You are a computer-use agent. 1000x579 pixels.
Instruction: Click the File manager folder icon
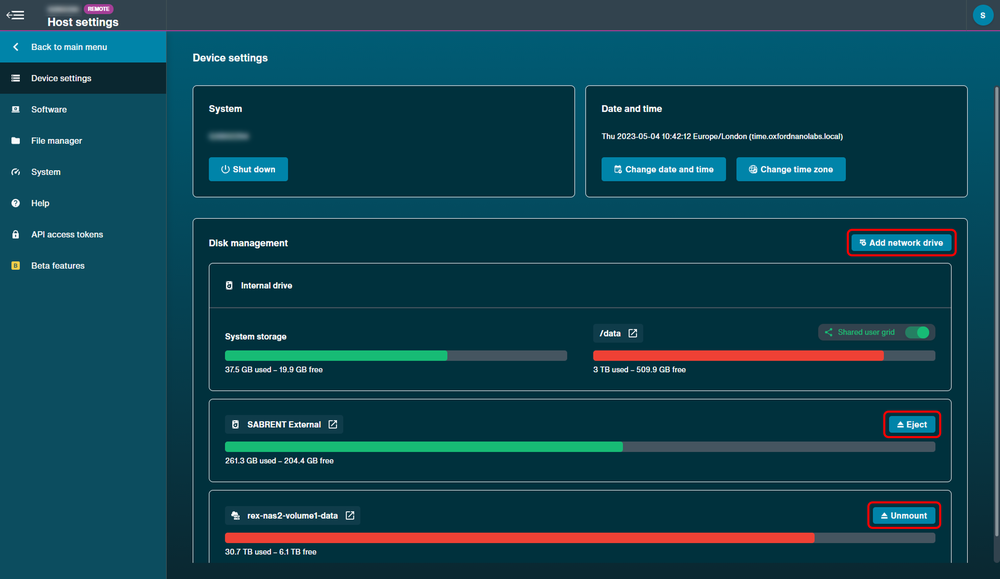click(15, 141)
